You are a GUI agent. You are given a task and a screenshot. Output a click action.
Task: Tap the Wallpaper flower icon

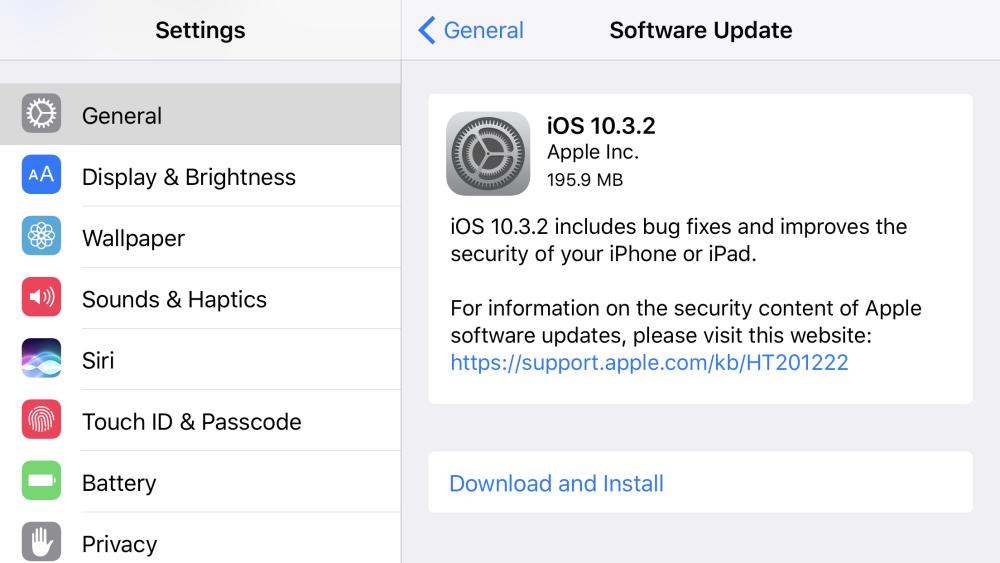[x=41, y=237]
